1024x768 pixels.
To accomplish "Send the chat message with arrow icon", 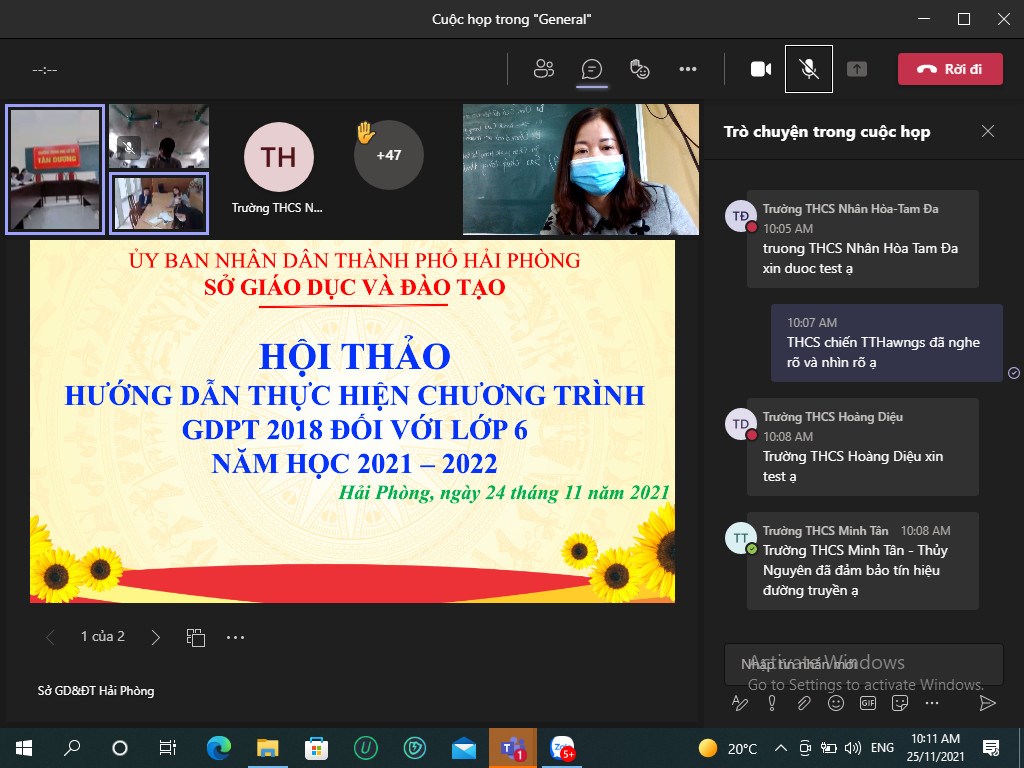I will tap(987, 703).
